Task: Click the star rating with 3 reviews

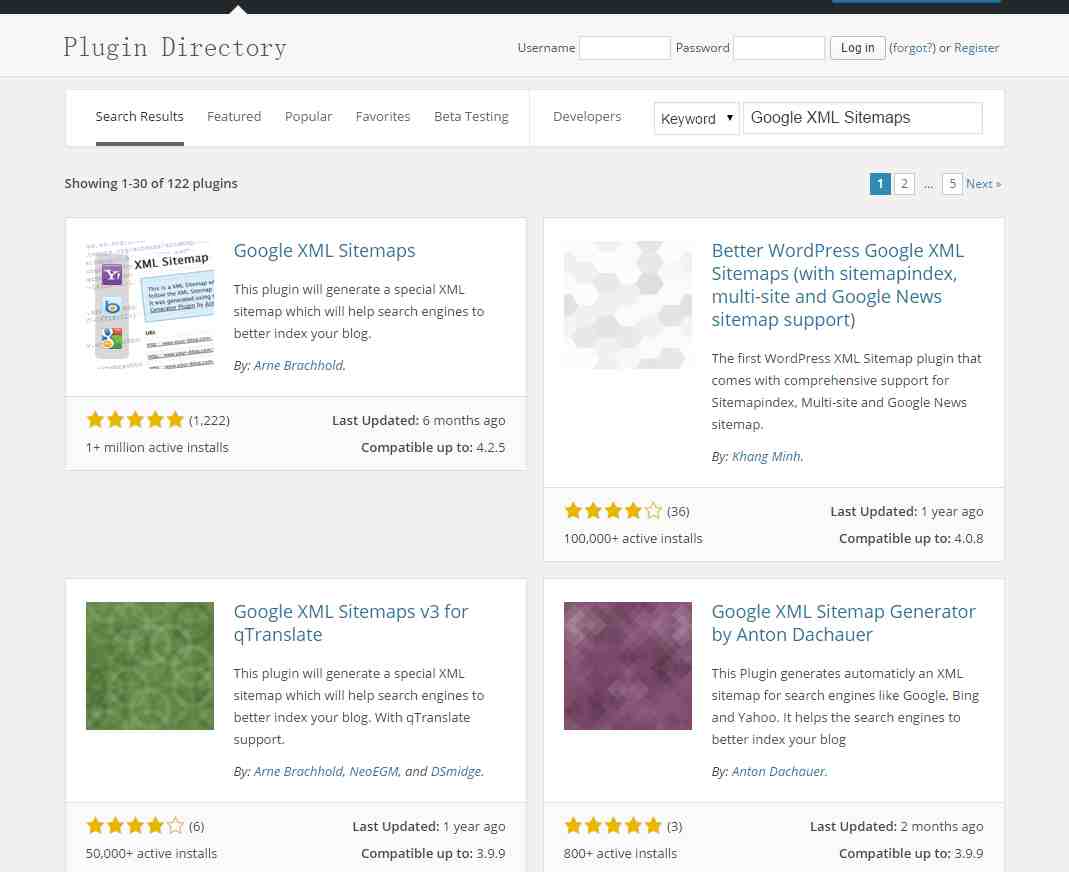Action: click(x=613, y=826)
